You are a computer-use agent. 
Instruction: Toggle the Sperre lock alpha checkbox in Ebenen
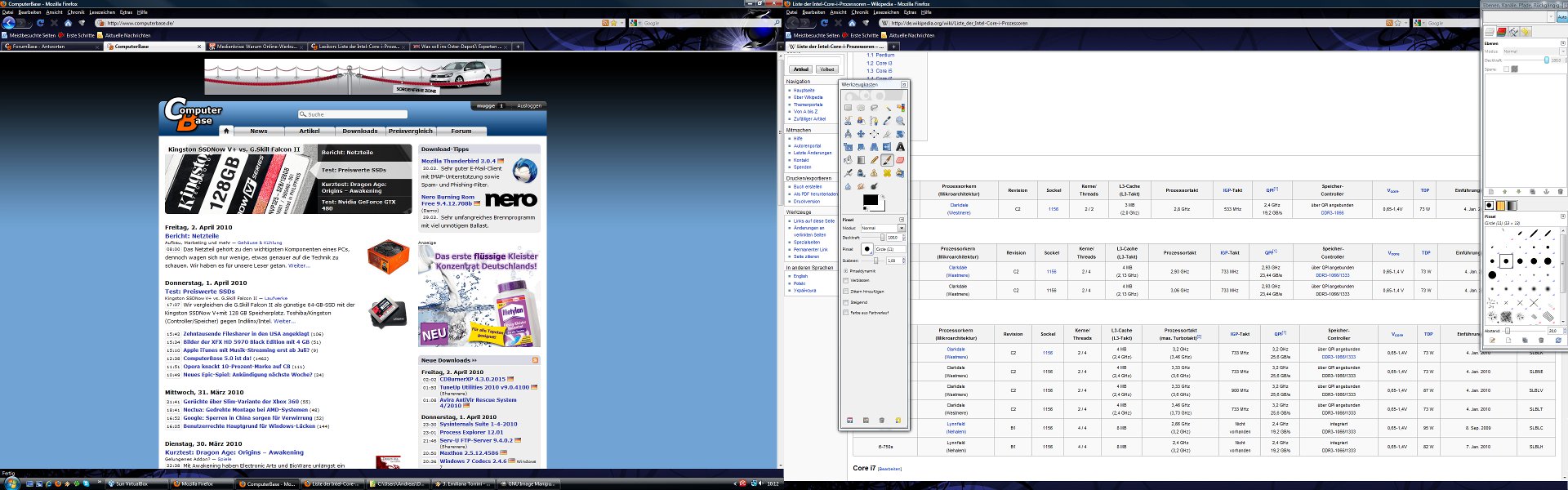point(1507,69)
